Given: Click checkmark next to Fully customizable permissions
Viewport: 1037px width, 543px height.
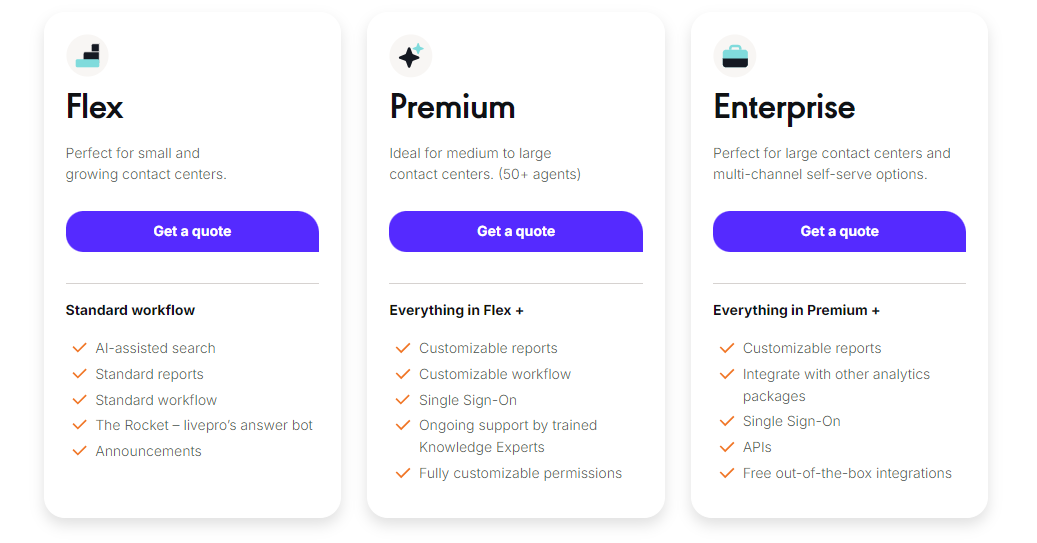Looking at the screenshot, I should (403, 474).
